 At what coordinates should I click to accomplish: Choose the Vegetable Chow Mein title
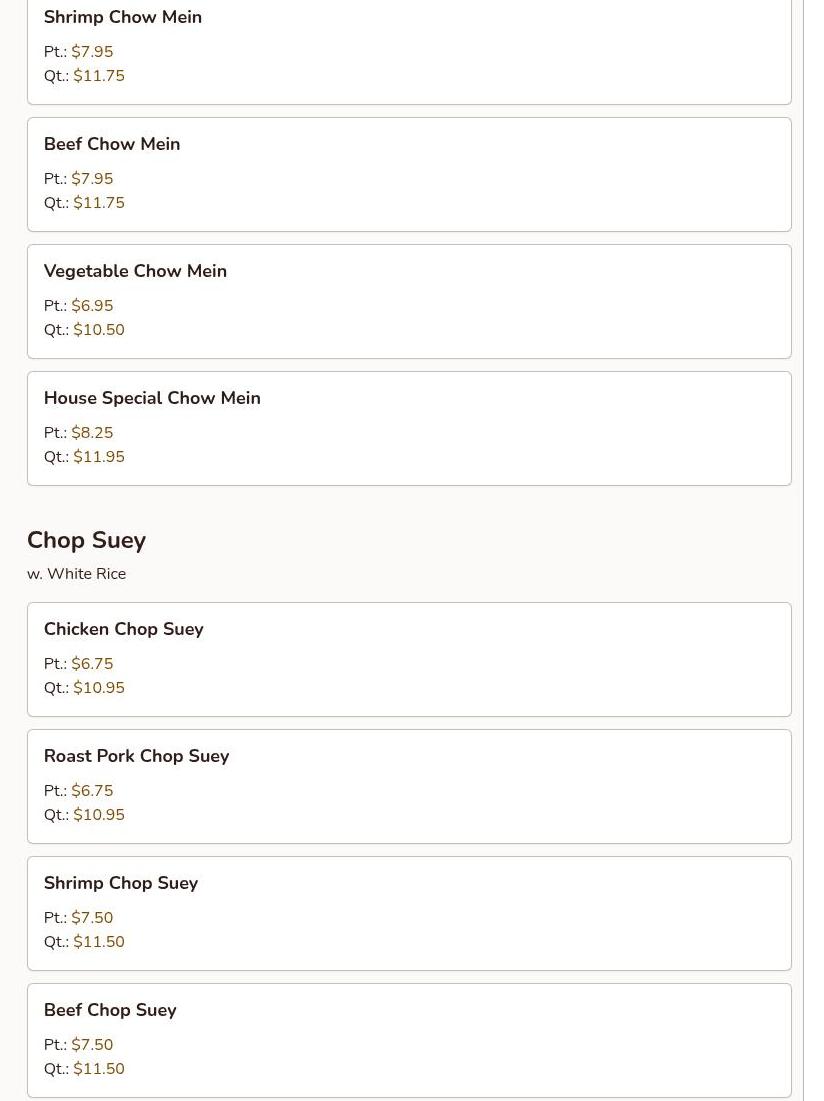click(x=135, y=271)
